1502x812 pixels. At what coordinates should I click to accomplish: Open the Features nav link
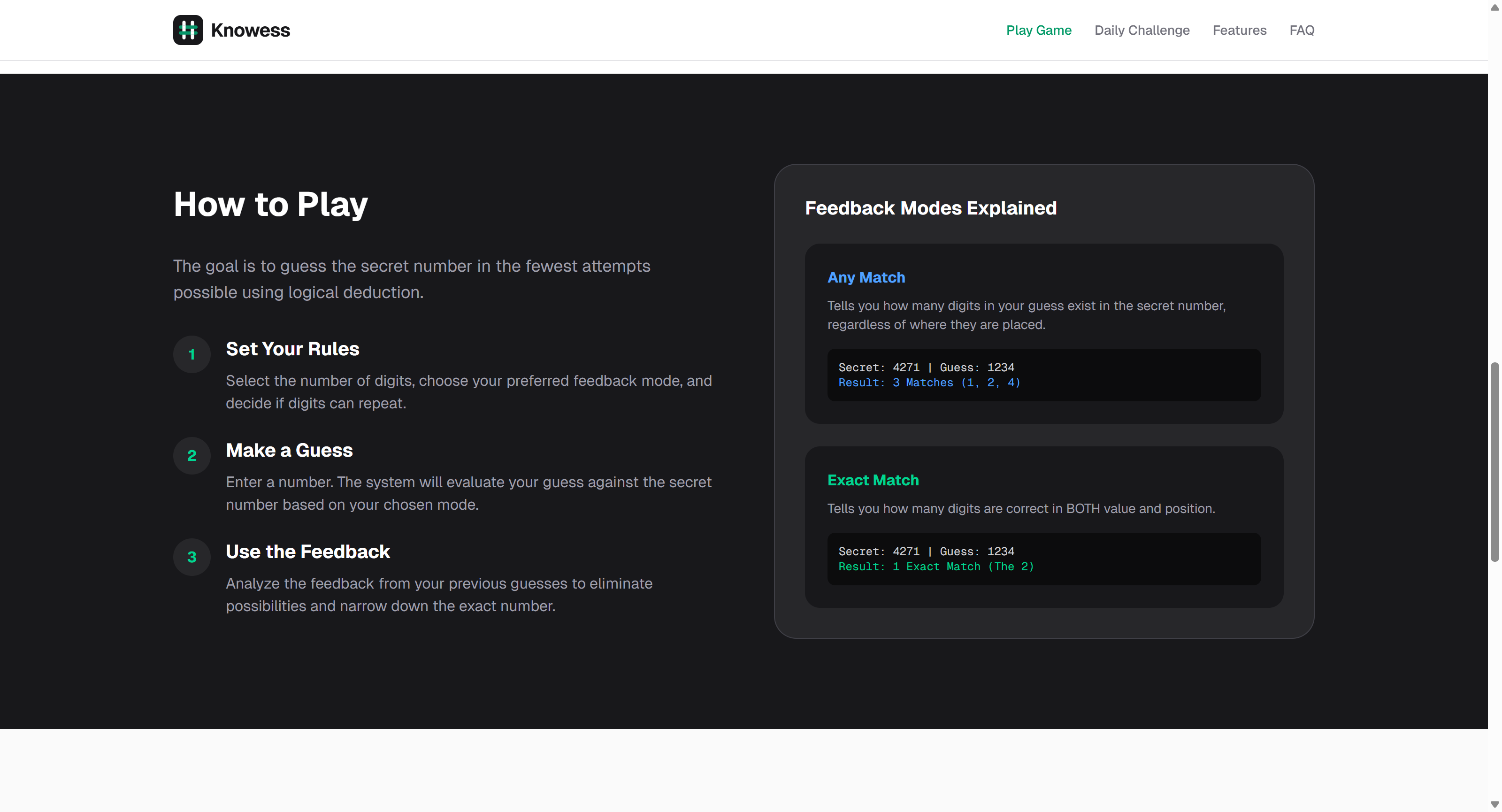[1239, 31]
